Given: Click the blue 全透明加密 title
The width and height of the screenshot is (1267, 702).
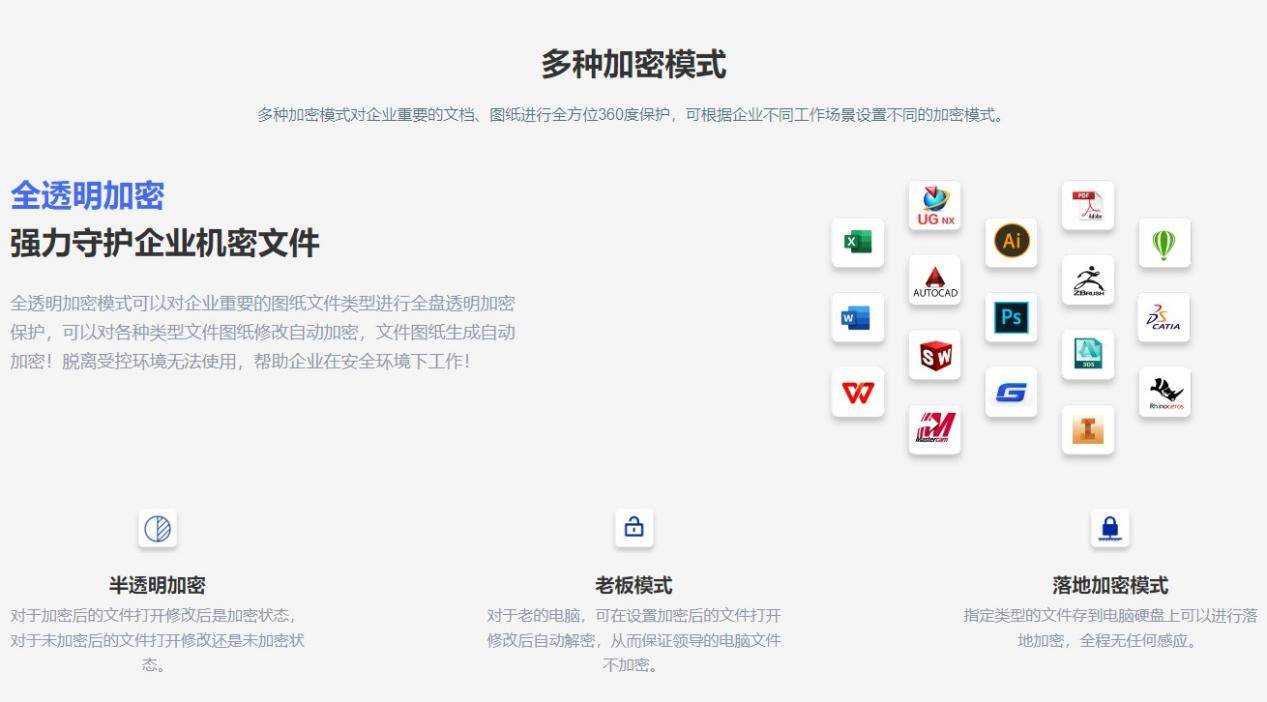Looking at the screenshot, I should 87,196.
